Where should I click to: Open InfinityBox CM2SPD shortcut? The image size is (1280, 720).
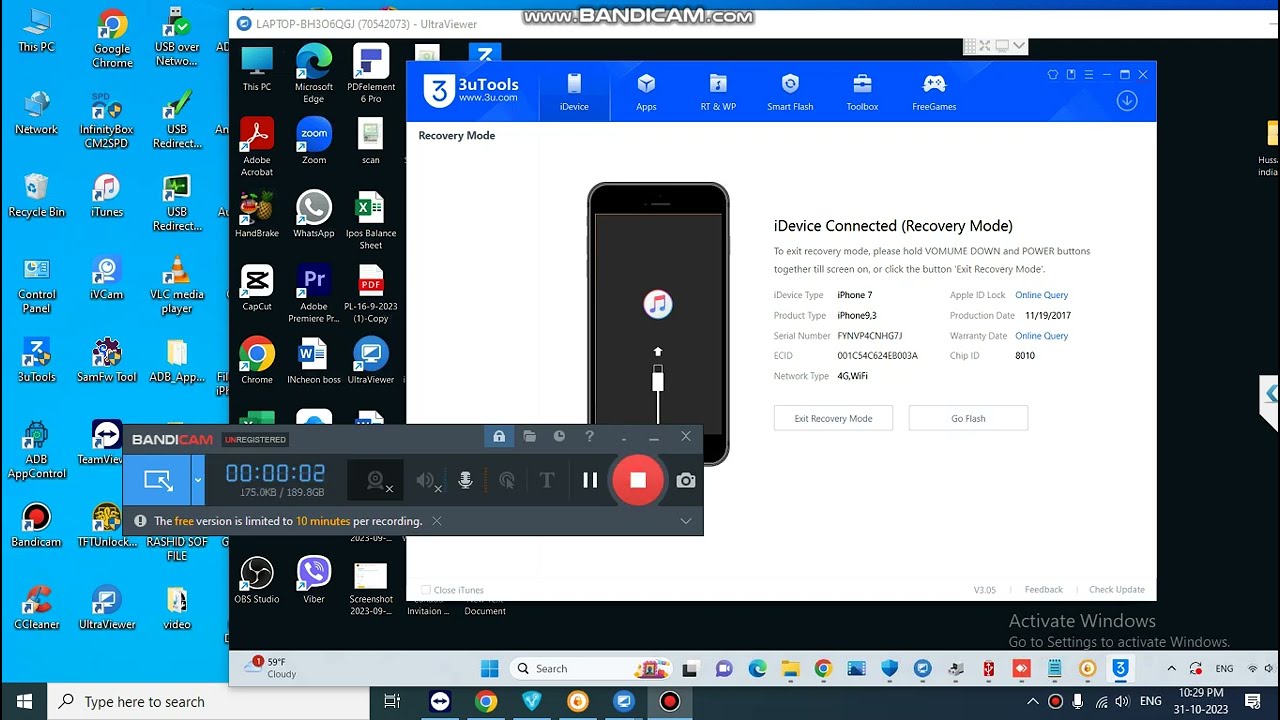(x=107, y=121)
